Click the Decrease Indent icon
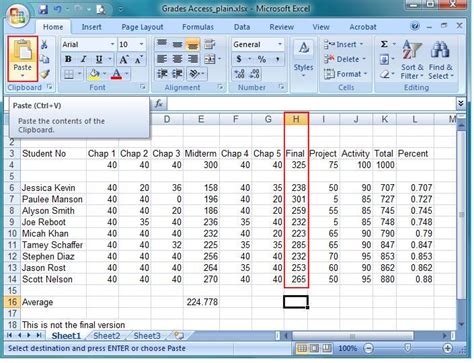 coord(162,74)
